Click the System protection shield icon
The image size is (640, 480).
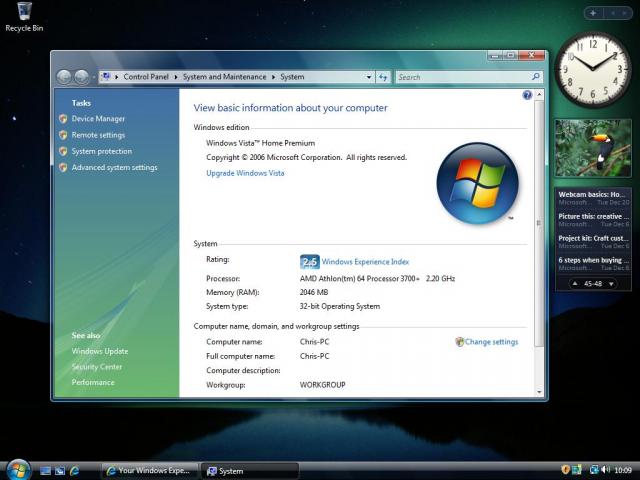coord(63,151)
